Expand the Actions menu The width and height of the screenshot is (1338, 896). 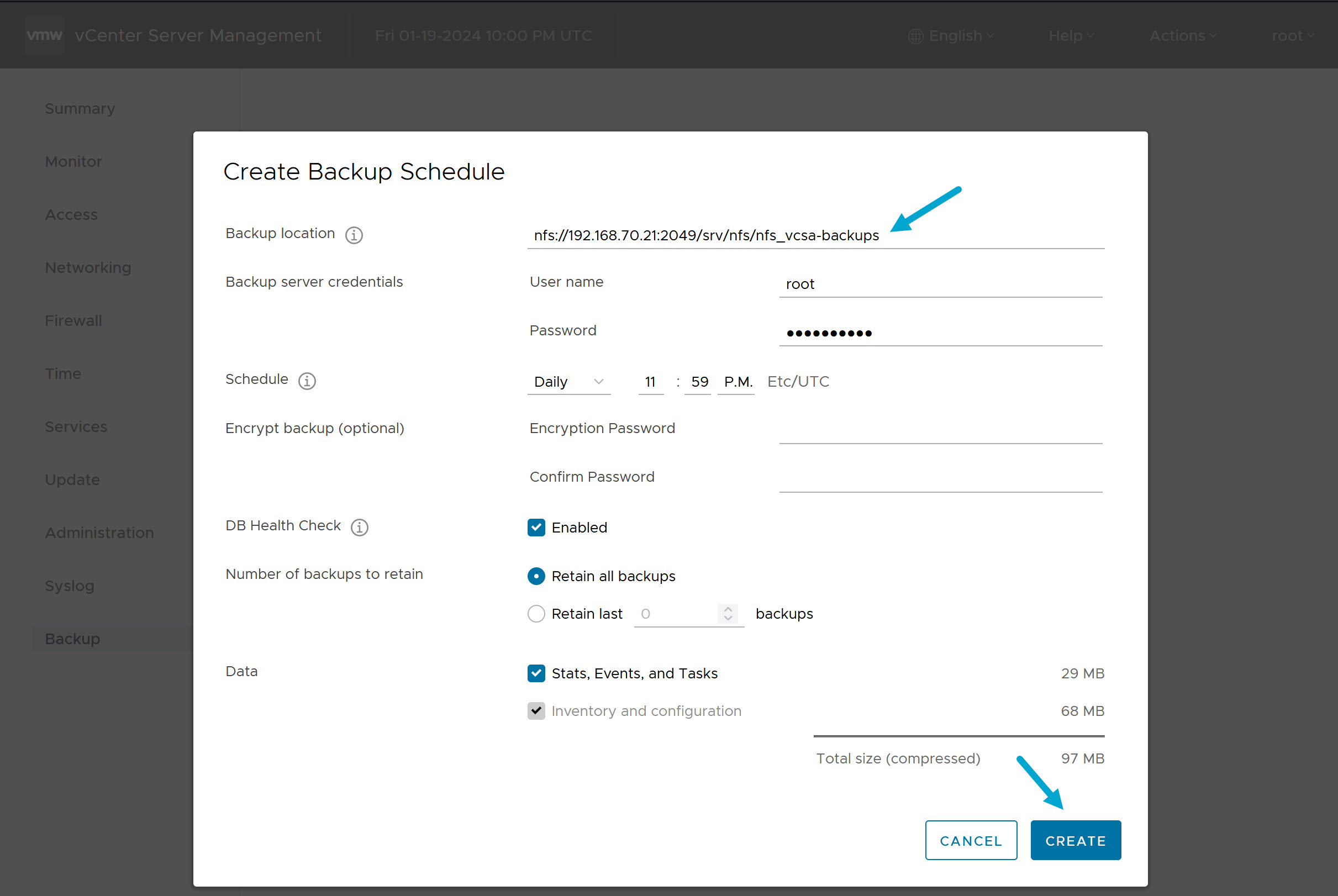[x=1181, y=35]
